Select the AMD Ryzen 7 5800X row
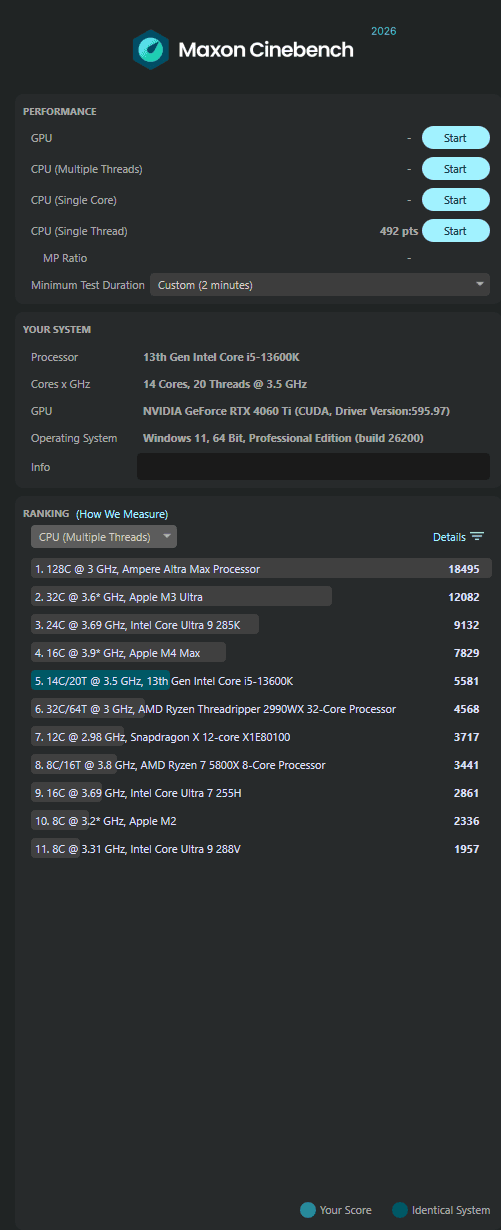 click(x=260, y=765)
